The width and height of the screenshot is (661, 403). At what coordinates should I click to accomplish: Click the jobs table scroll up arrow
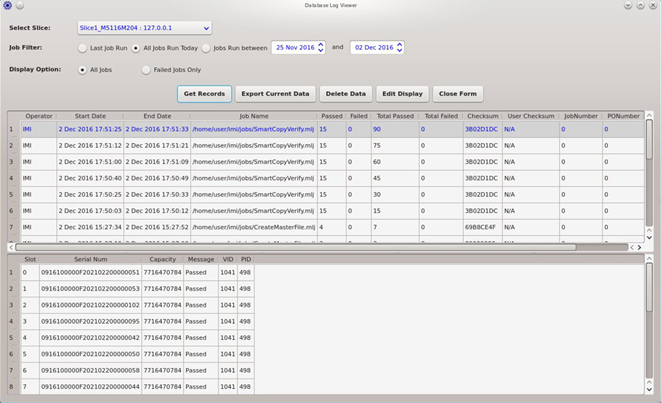(x=649, y=115)
